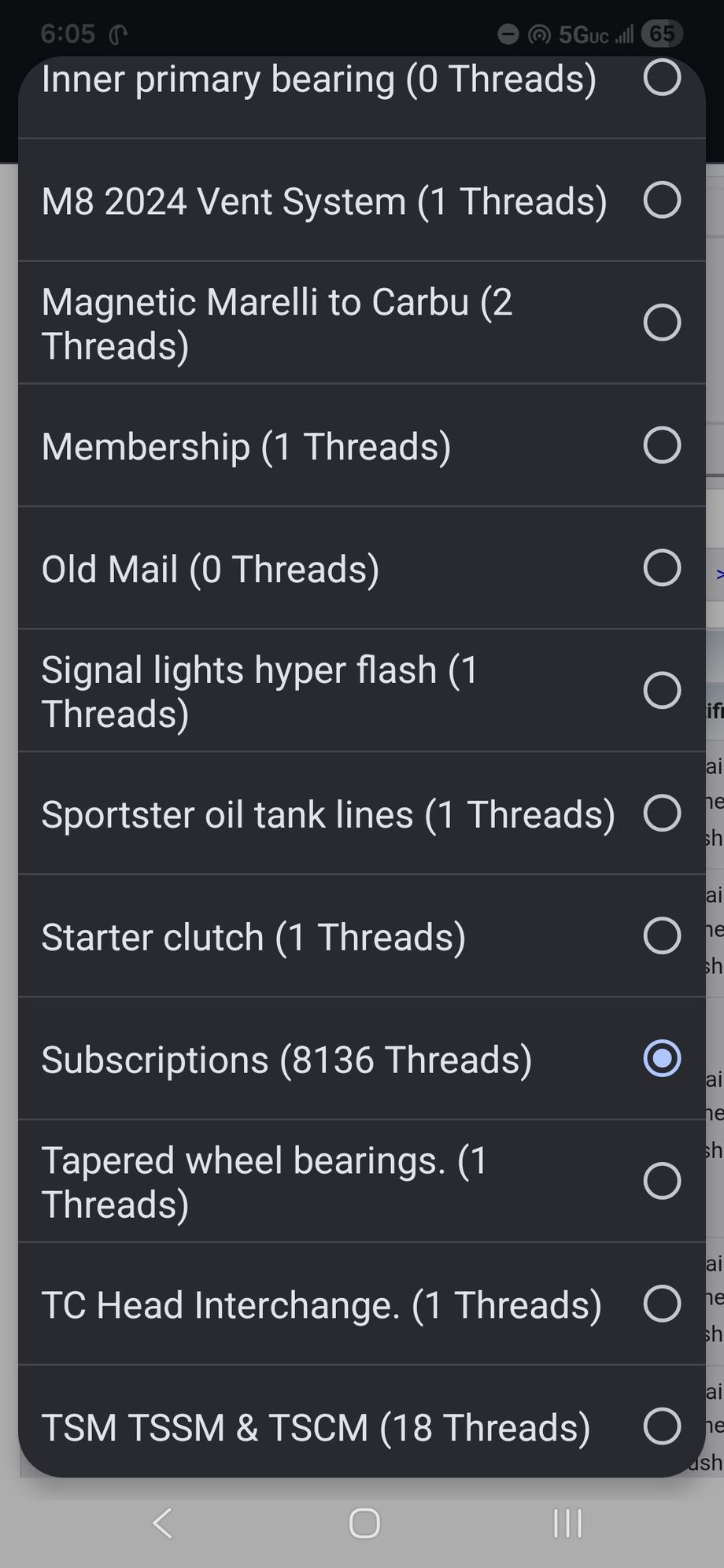Select the Inner primary bearing radio button
Viewport: 724px width, 1568px height.
pyautogui.click(x=662, y=77)
